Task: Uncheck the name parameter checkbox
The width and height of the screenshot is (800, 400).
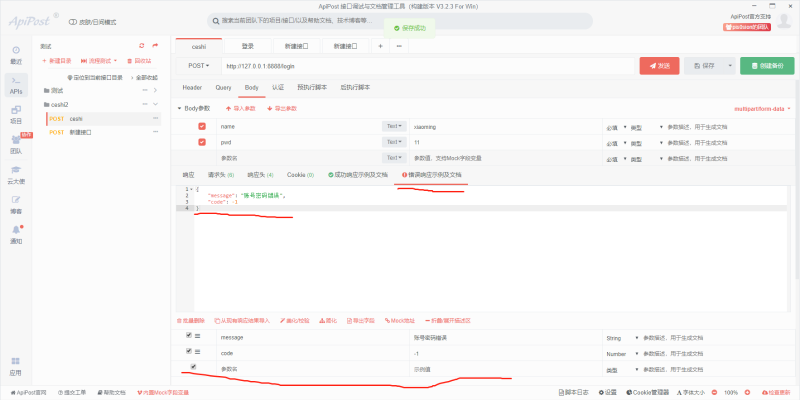Action: coord(202,127)
